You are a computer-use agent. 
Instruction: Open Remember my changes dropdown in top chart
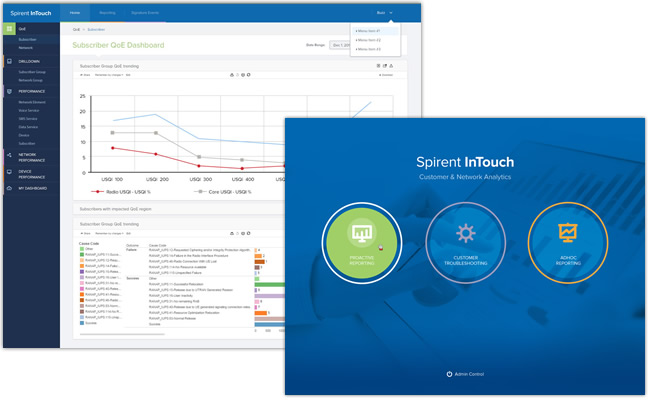tap(109, 75)
